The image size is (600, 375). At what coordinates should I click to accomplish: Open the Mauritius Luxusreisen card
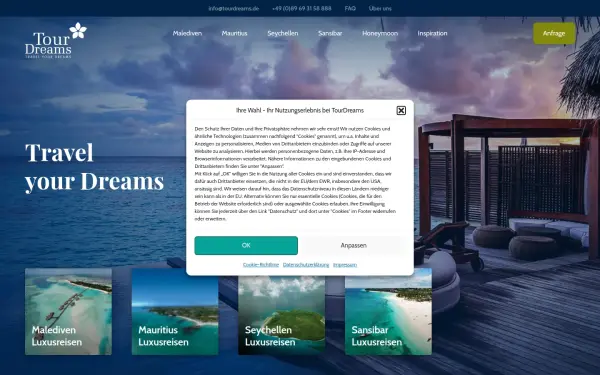(175, 311)
